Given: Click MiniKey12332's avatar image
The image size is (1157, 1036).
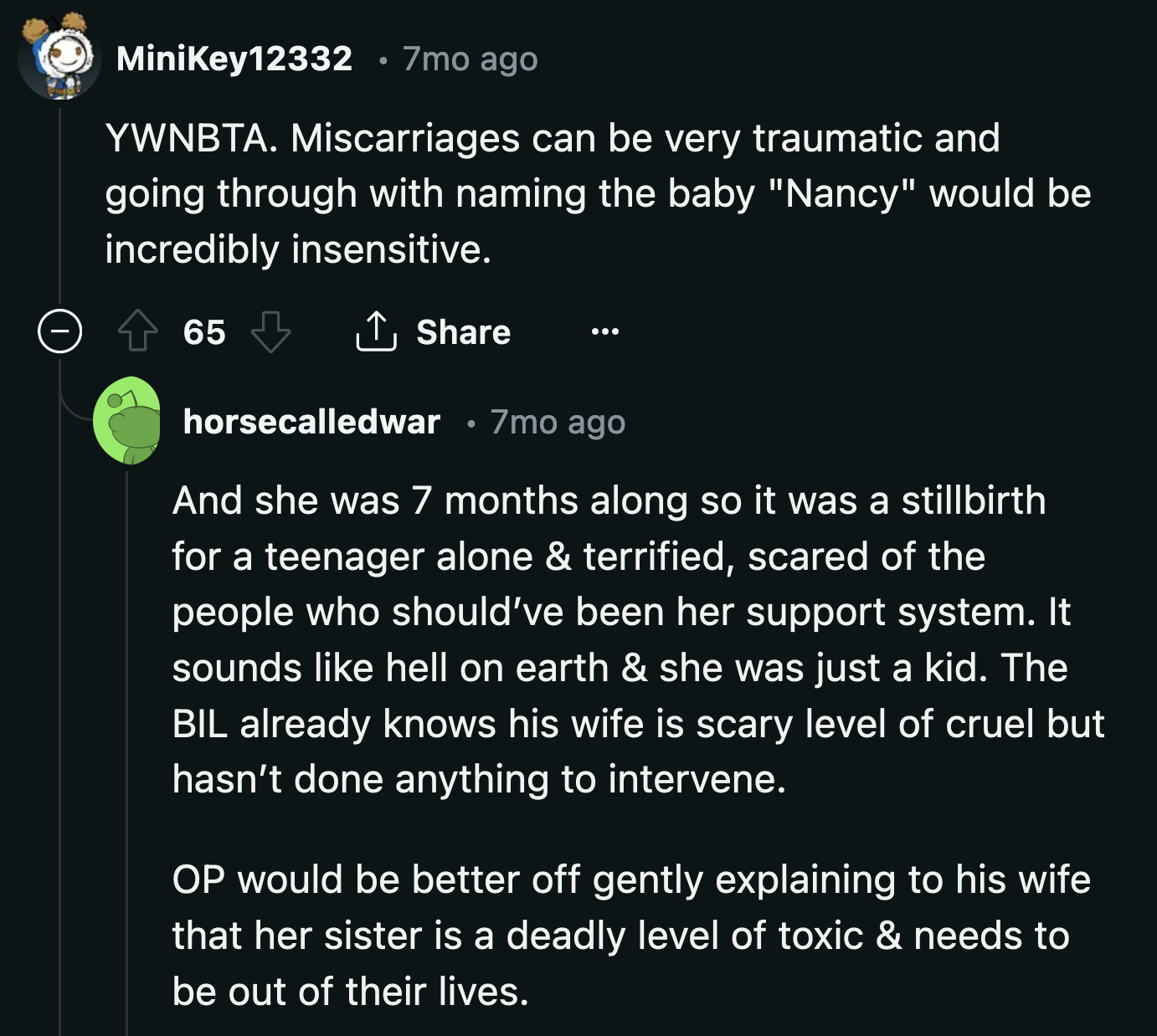Looking at the screenshot, I should [59, 58].
